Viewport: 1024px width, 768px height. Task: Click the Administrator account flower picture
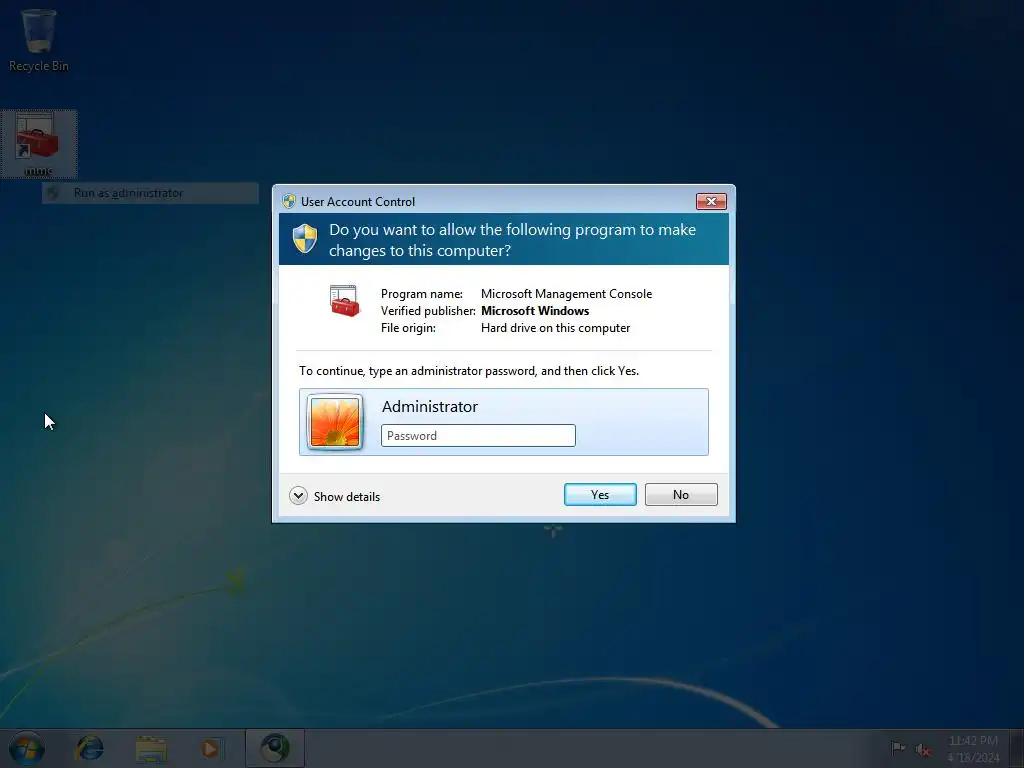[x=334, y=423]
